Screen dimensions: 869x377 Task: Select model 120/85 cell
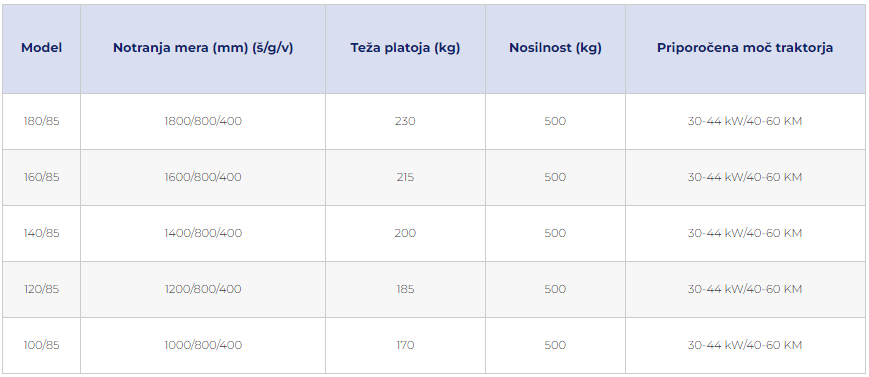click(42, 289)
